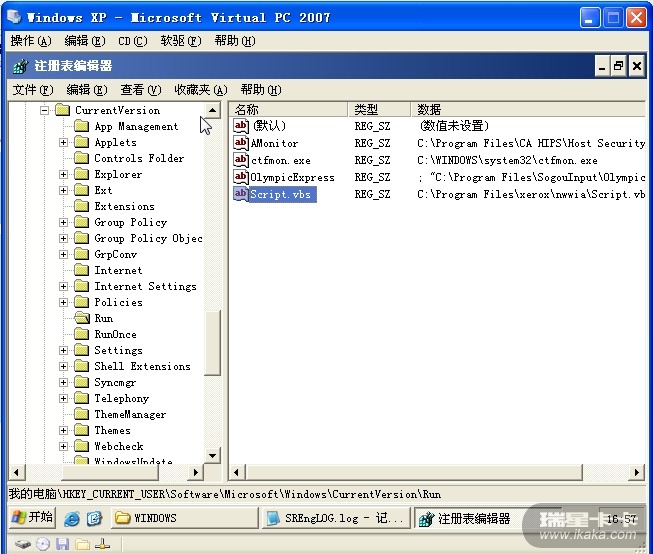Select the open Run folder icon
The width and height of the screenshot is (653, 554).
click(82, 318)
